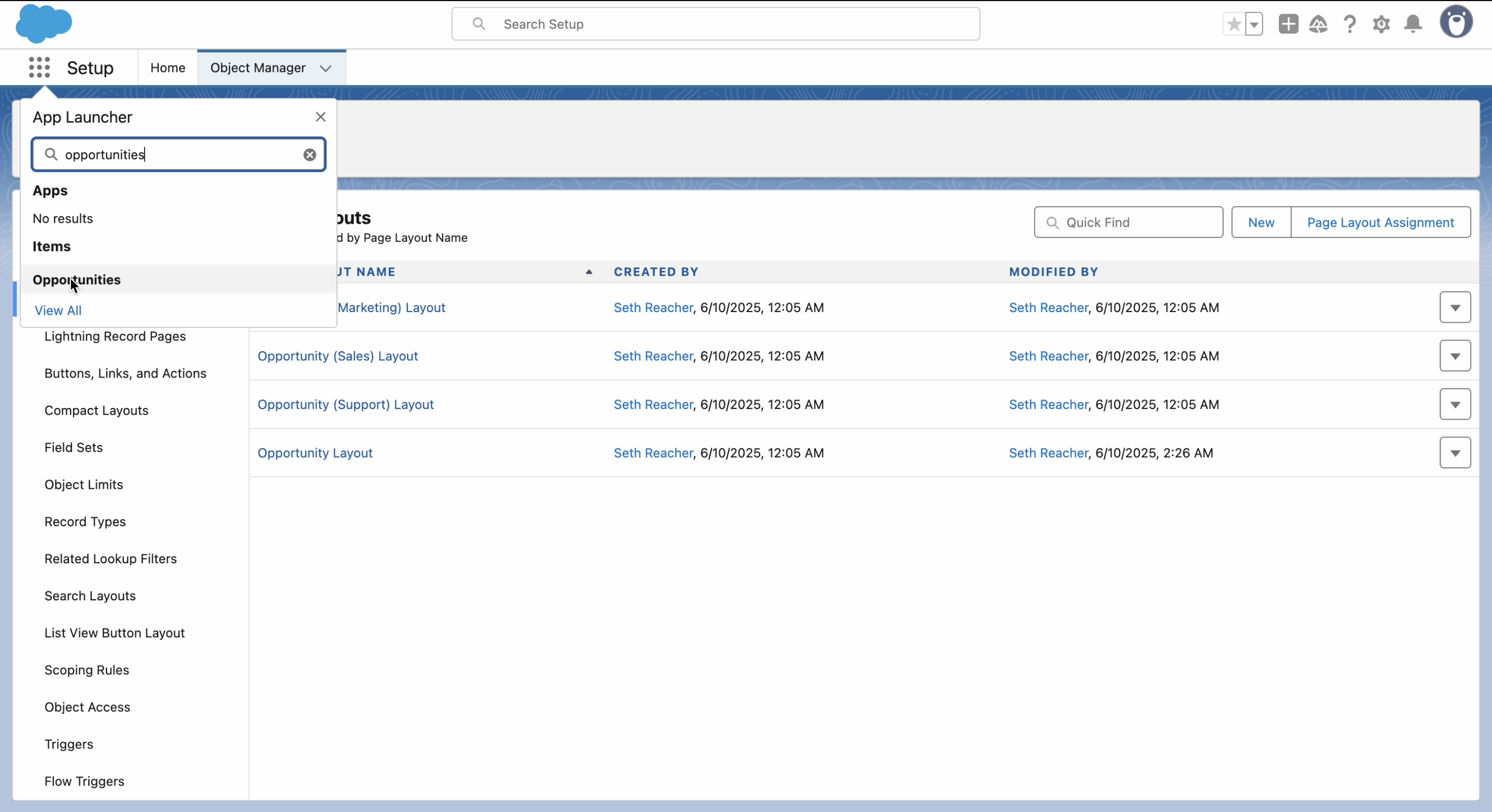This screenshot has height=812, width=1492.
Task: Open row actions for Opportunity Layout
Action: 1455,453
